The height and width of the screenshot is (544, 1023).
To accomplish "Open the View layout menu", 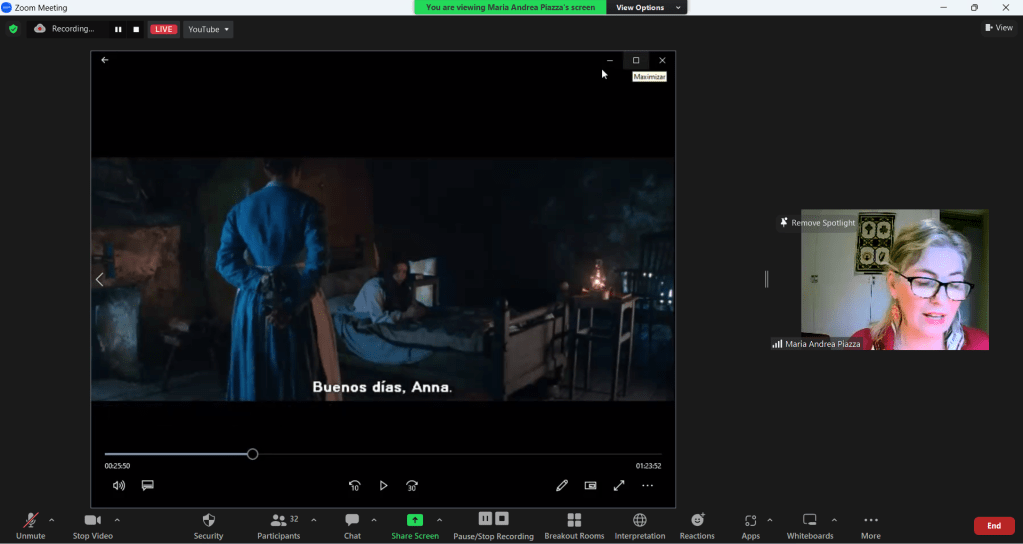I will click(998, 28).
